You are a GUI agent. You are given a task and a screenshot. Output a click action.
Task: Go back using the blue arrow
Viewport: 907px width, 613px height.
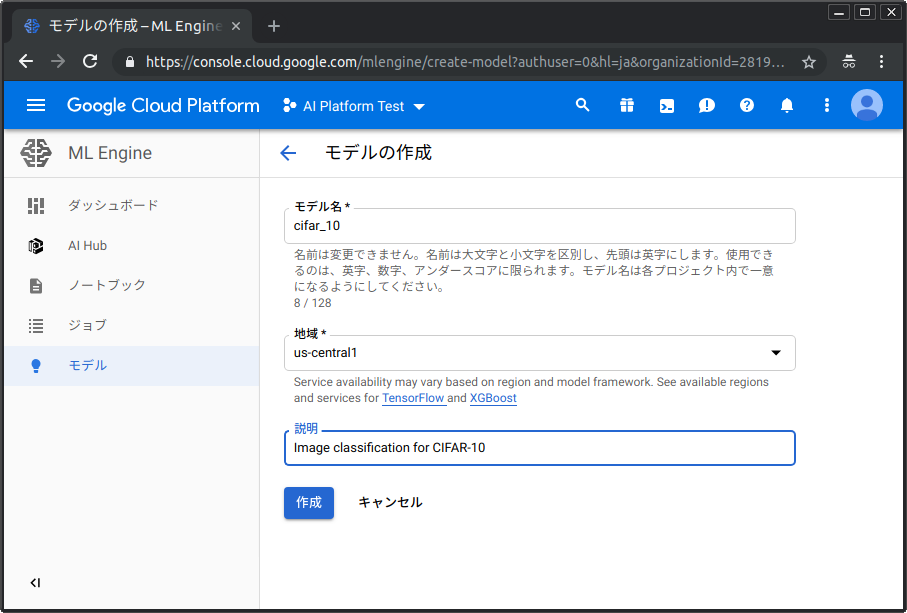pyautogui.click(x=287, y=153)
